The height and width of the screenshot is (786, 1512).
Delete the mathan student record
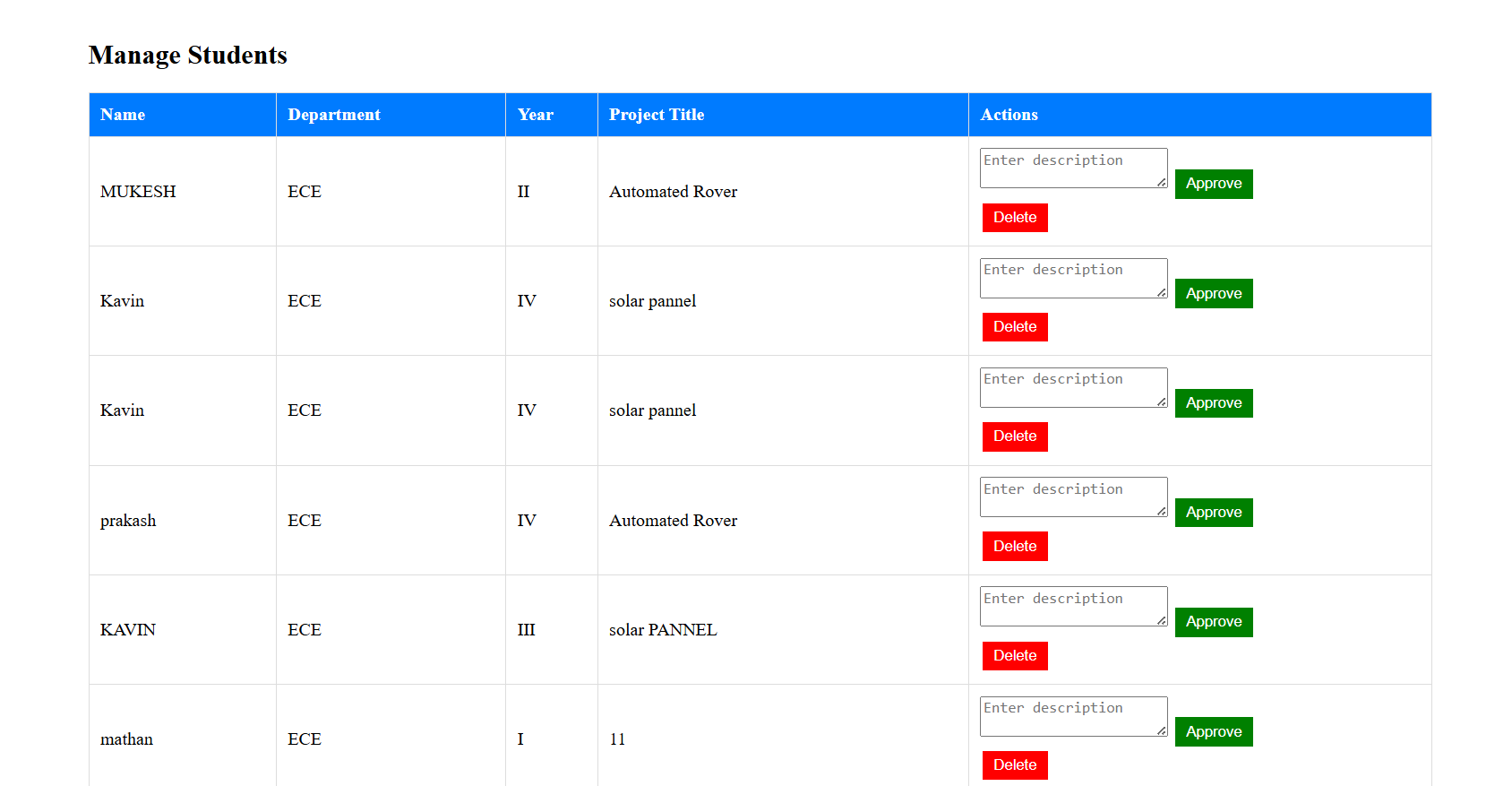click(1015, 765)
